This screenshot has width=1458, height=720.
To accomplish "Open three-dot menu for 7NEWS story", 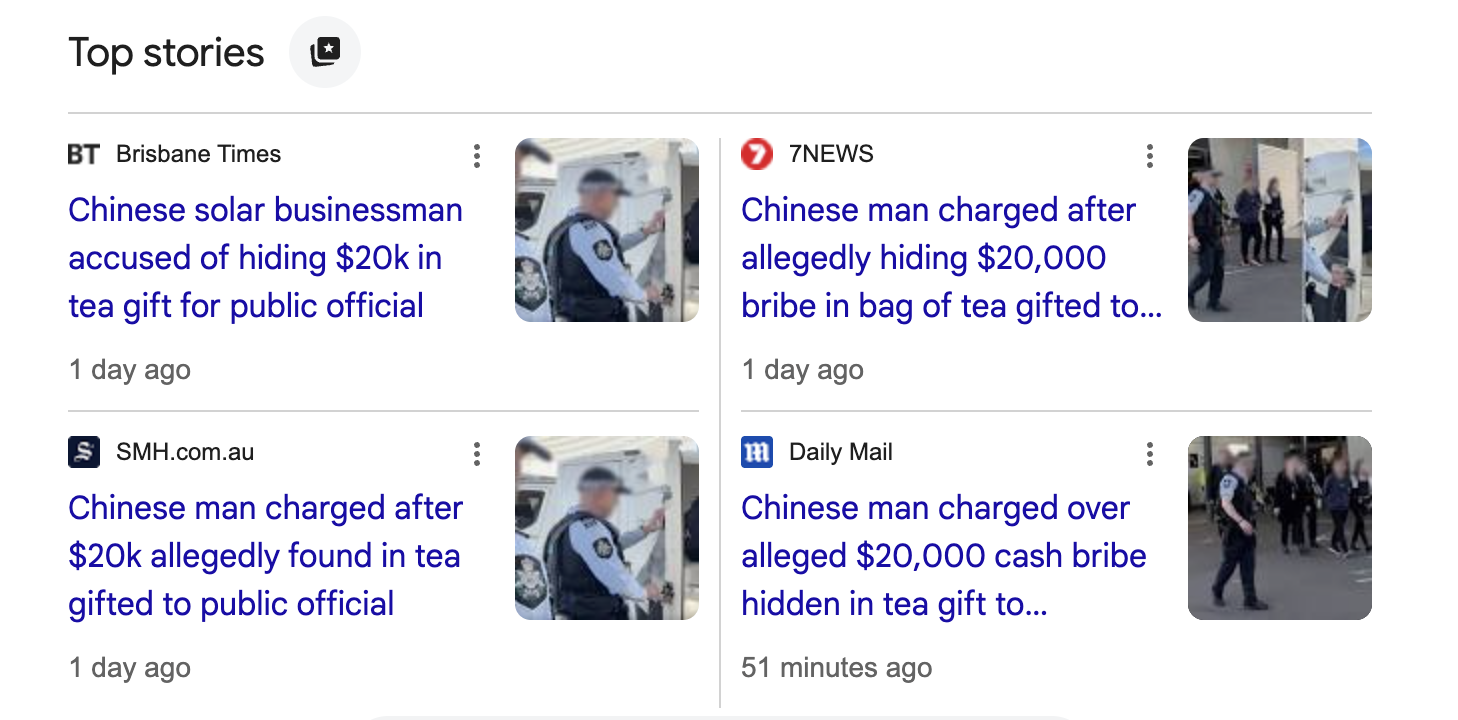I will coord(1150,155).
